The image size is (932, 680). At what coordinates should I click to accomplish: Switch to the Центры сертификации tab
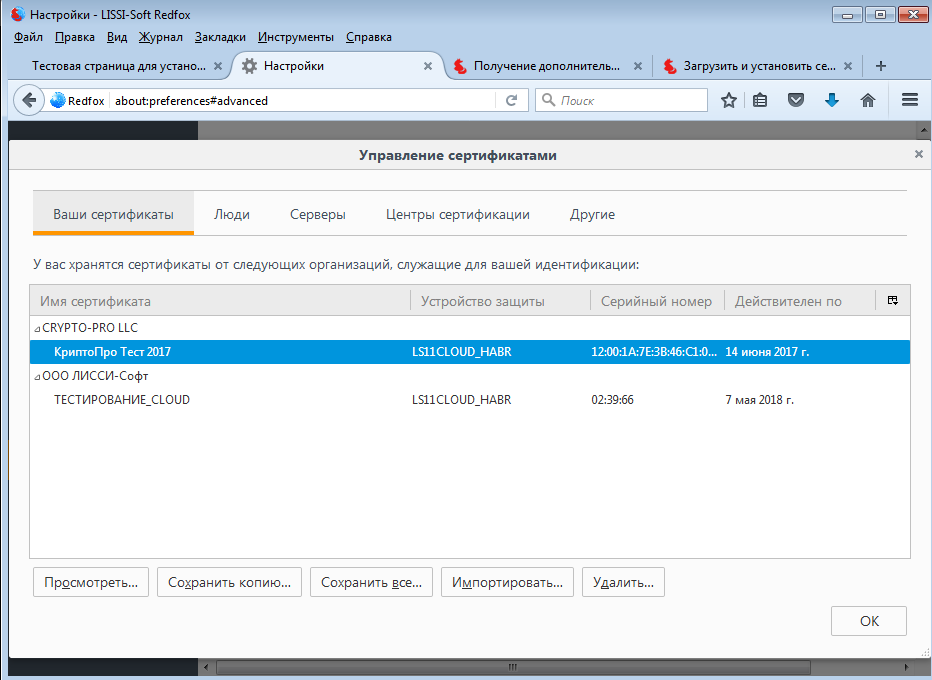point(458,214)
